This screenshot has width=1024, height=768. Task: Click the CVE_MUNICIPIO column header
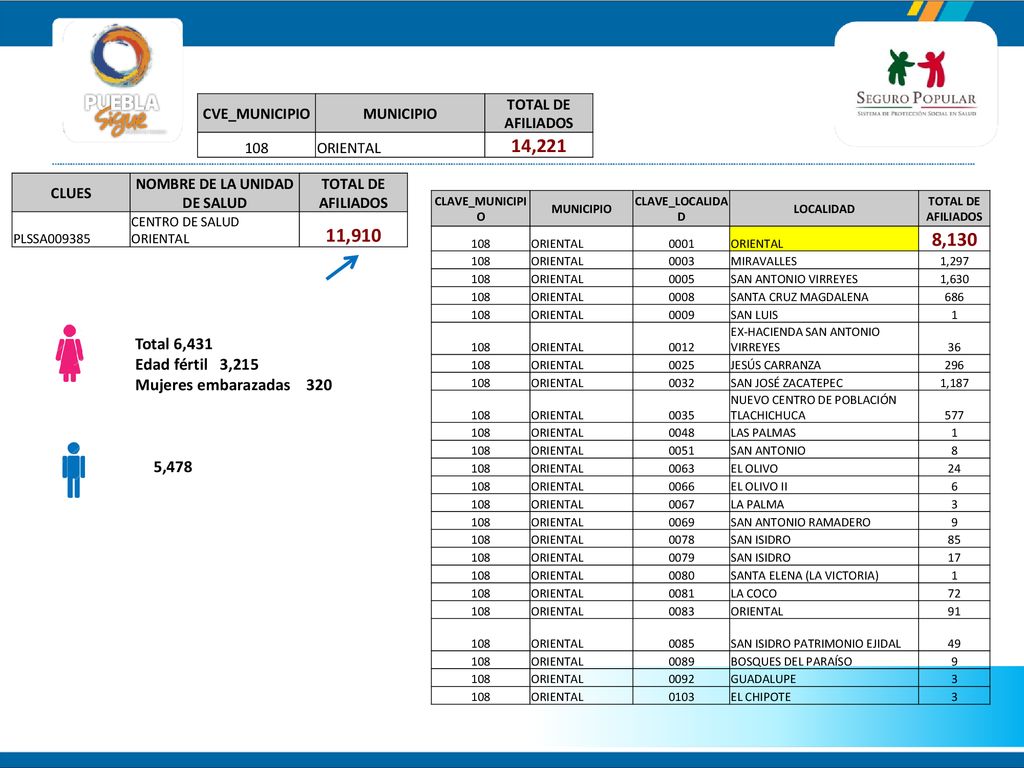point(256,114)
